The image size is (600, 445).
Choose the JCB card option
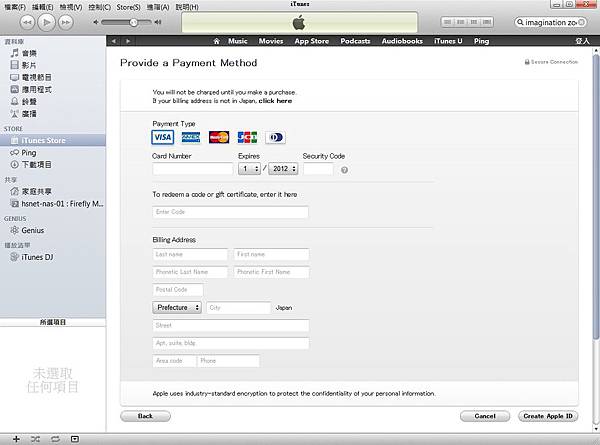[247, 137]
